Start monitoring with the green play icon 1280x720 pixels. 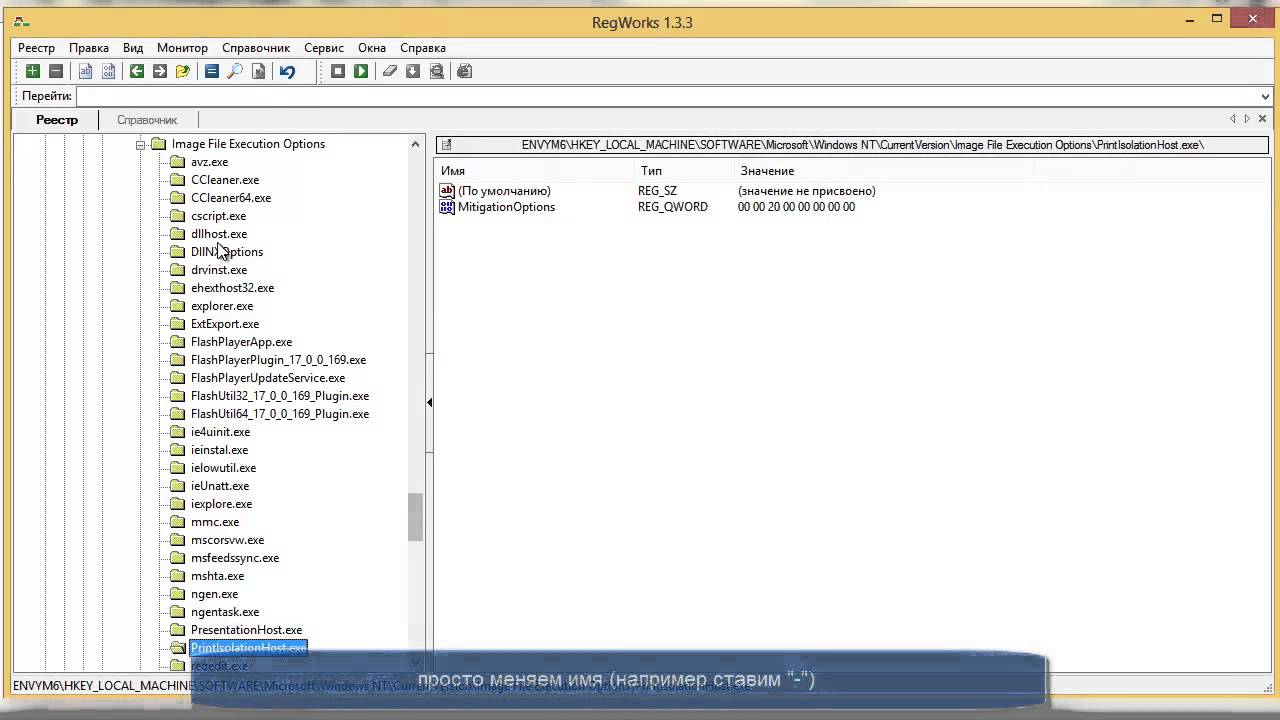click(x=361, y=71)
